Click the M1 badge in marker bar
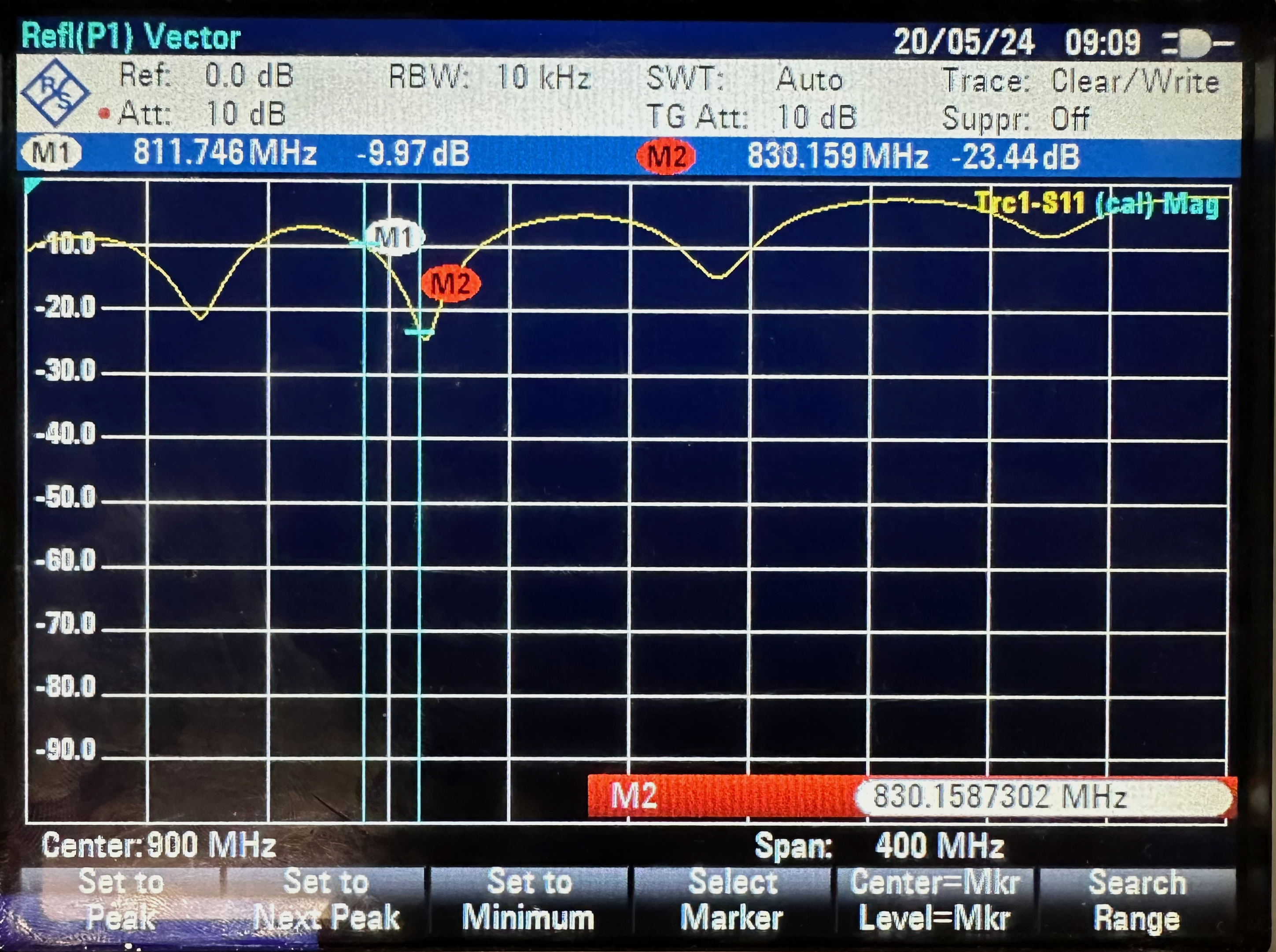 51,154
